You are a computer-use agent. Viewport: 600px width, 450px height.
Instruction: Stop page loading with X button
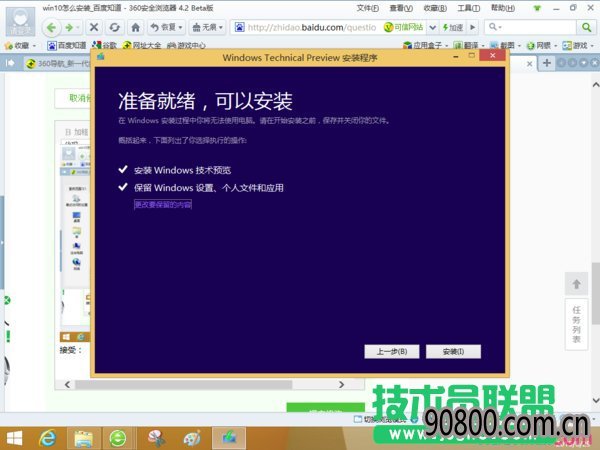point(94,27)
